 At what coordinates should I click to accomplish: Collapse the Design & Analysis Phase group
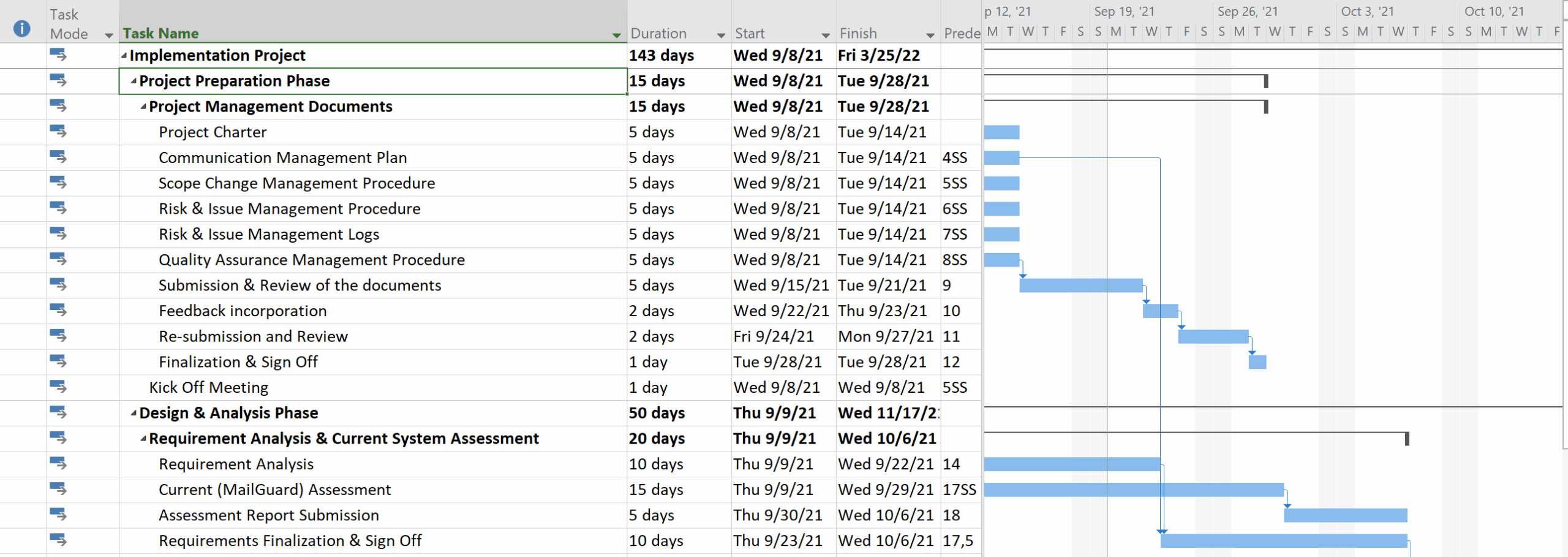point(134,413)
